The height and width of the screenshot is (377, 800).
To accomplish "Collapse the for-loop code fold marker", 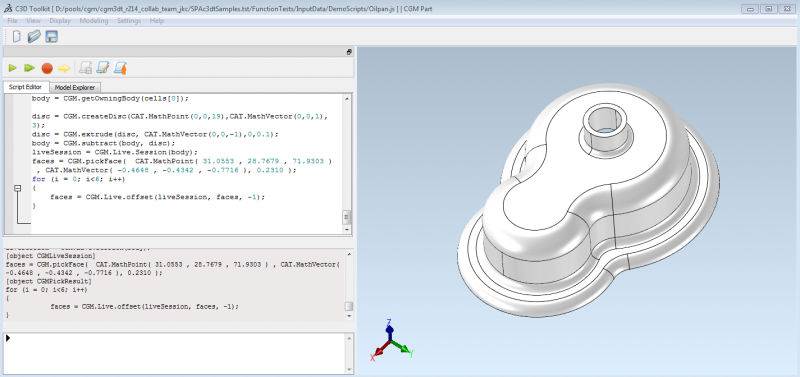I will tap(18, 188).
